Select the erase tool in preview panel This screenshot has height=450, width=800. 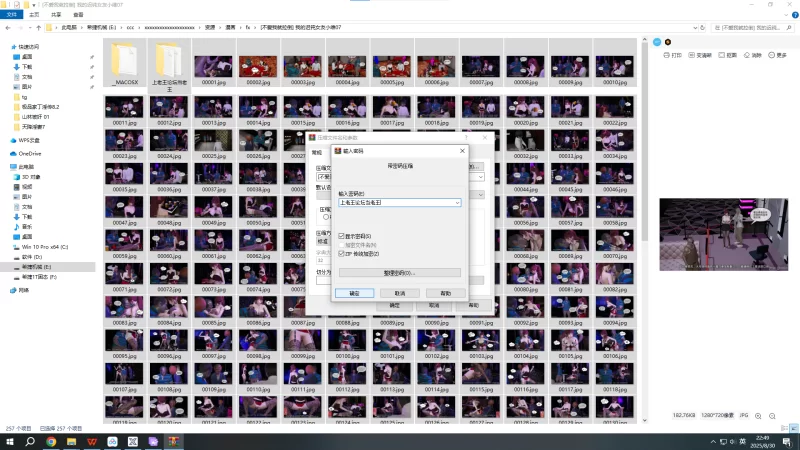(753, 55)
